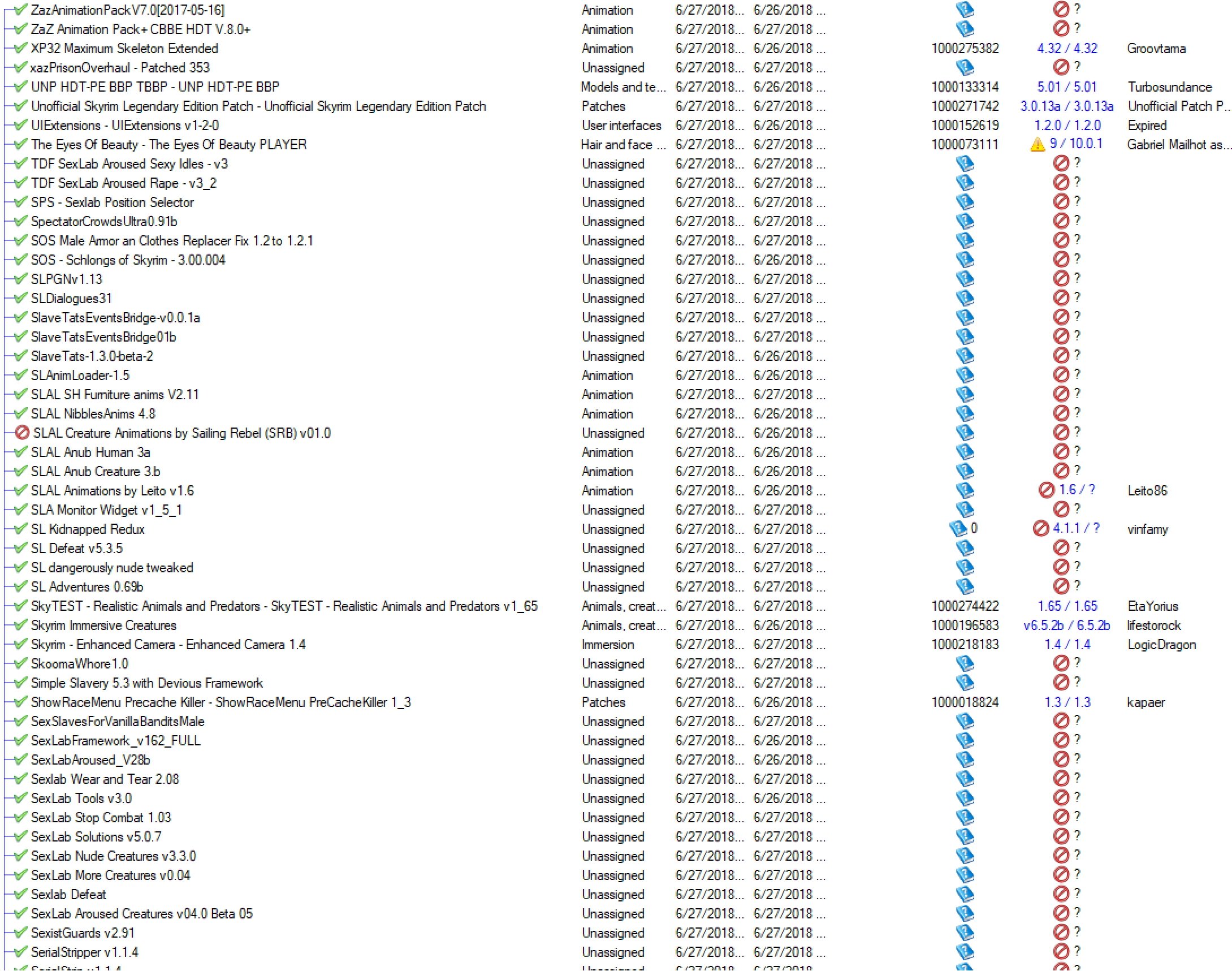
Task: Click the red version icon for SpectatorCrowdsUltra0.91b
Action: click(x=1060, y=221)
